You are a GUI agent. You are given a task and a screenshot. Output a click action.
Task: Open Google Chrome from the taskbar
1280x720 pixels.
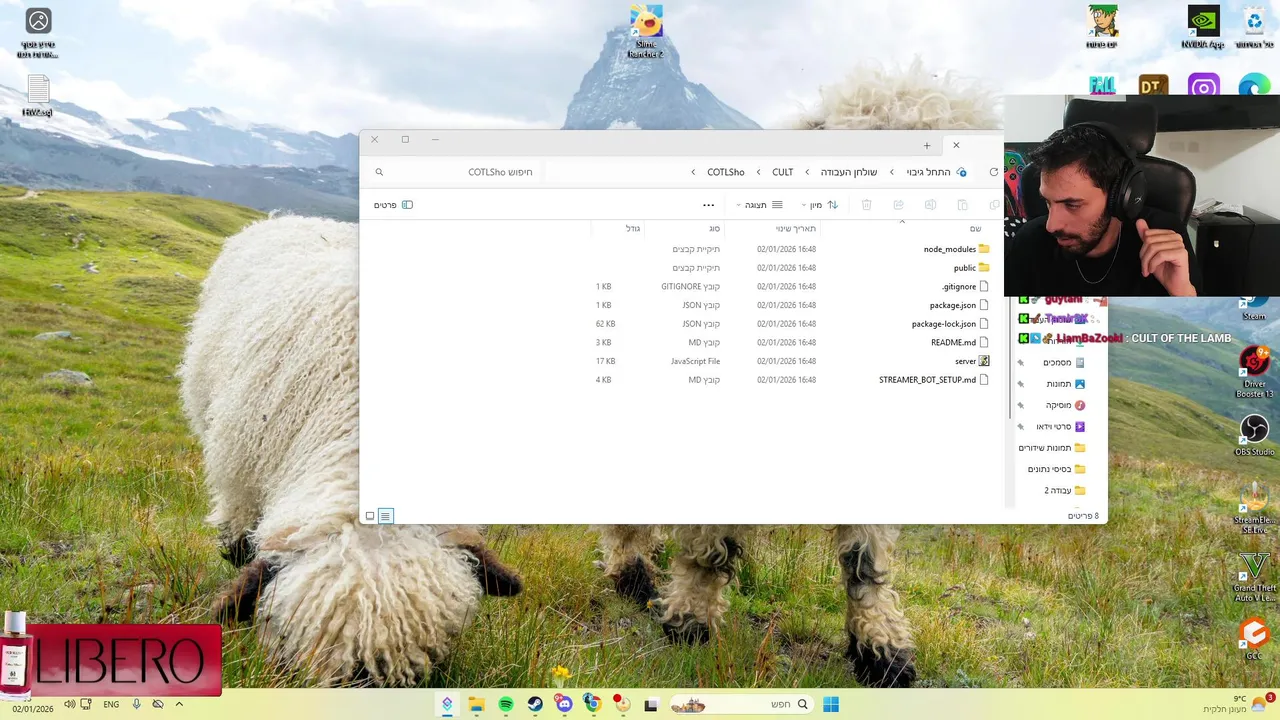pos(593,705)
